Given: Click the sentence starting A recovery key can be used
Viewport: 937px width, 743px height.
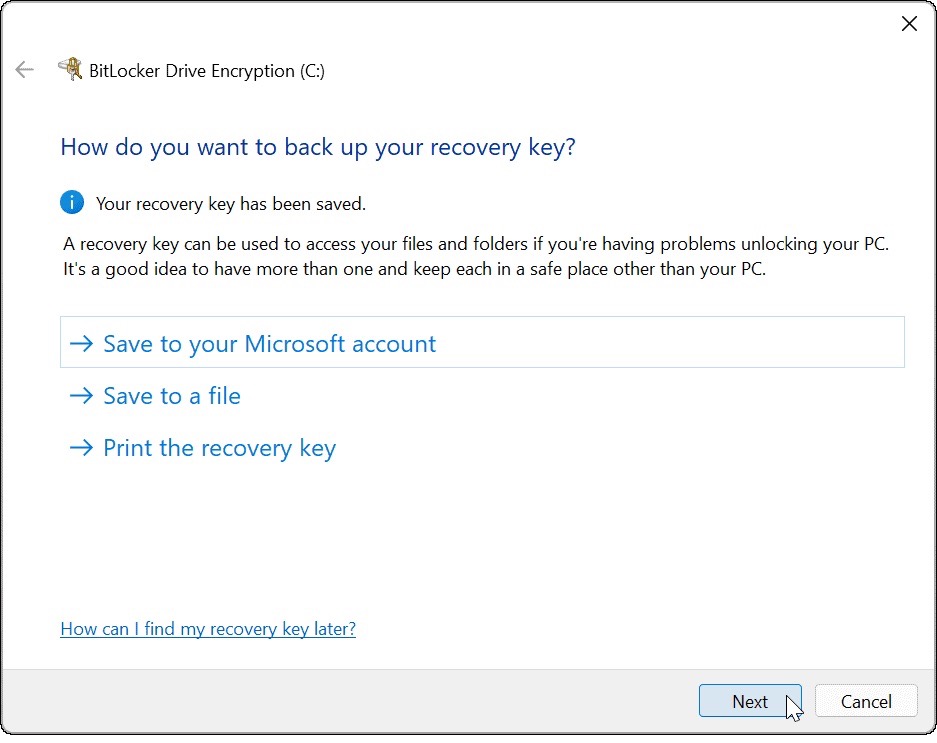Looking at the screenshot, I should point(475,245).
